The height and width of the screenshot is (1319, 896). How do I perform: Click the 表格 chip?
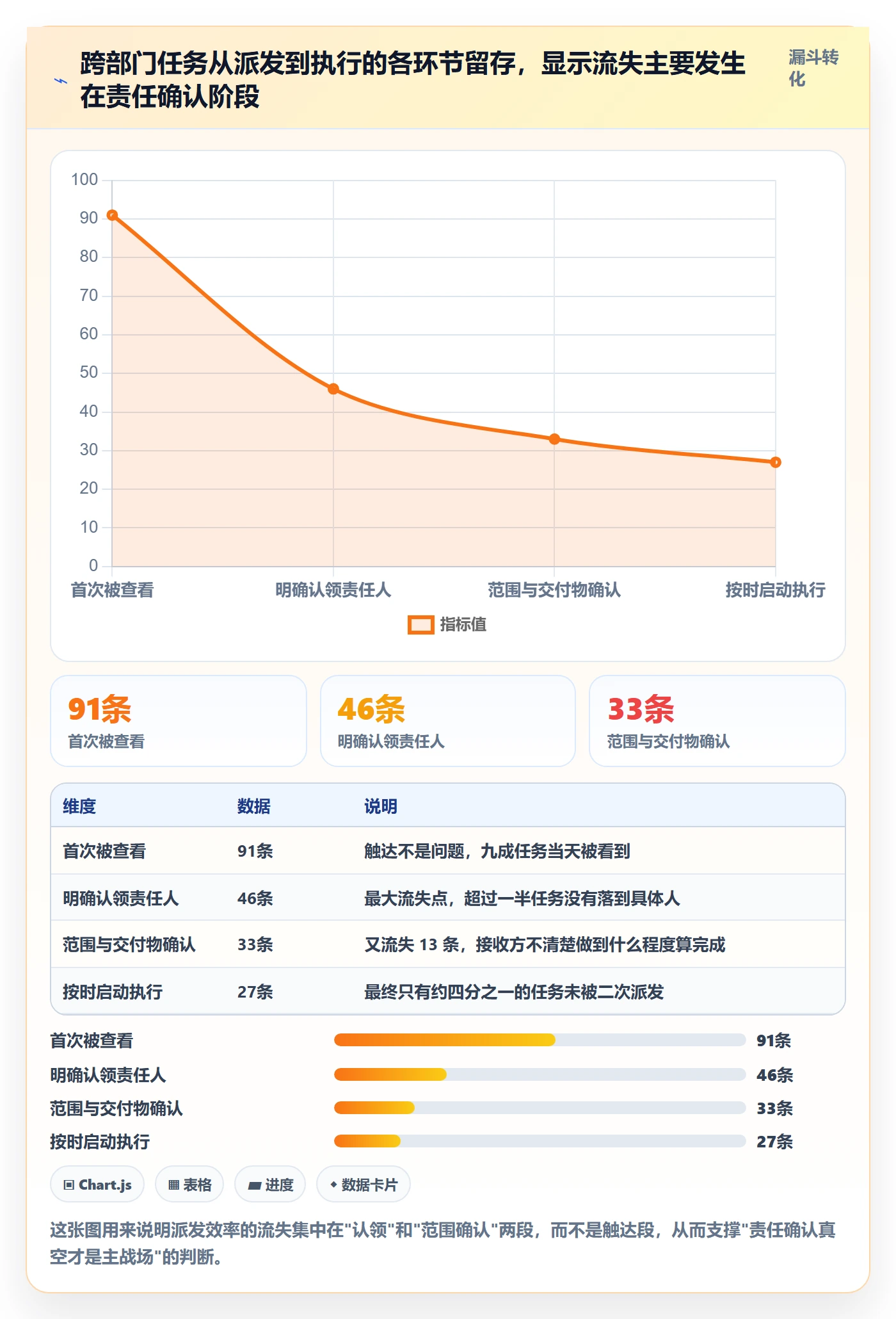[189, 1185]
